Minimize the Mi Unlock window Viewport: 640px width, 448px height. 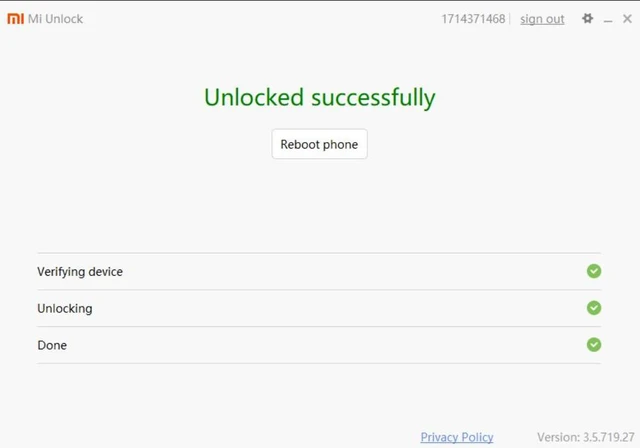coord(608,20)
